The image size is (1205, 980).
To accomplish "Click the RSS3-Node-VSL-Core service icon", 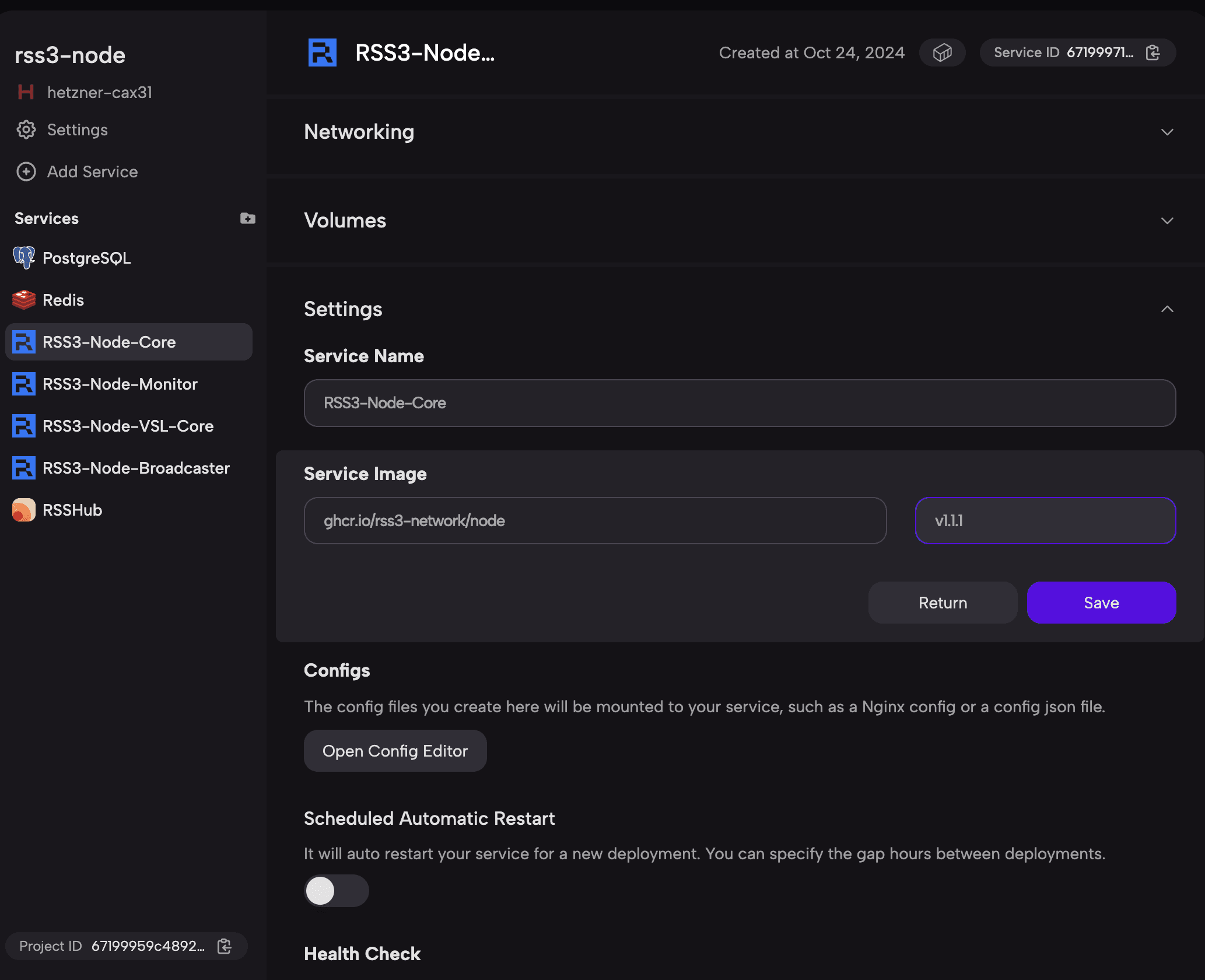I will click(x=24, y=426).
